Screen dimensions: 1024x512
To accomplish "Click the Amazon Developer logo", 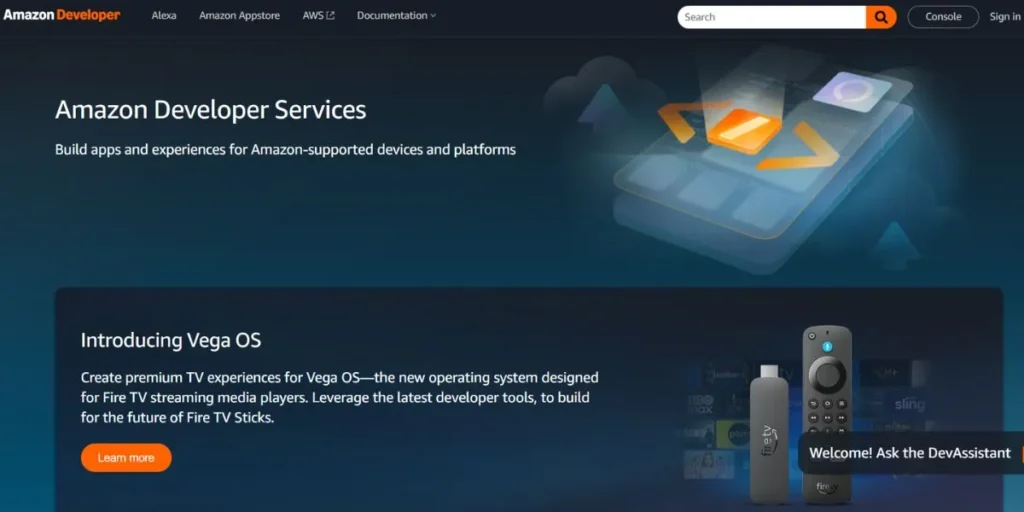I will 62,16.
